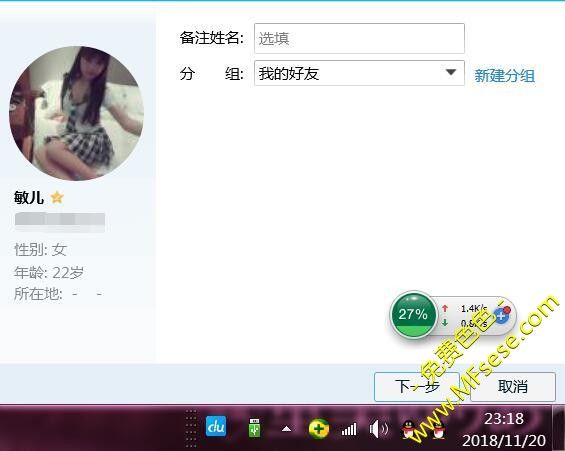This screenshot has width=565, height=451.
Task: Click the green 27% memory ball
Action: coord(413,314)
